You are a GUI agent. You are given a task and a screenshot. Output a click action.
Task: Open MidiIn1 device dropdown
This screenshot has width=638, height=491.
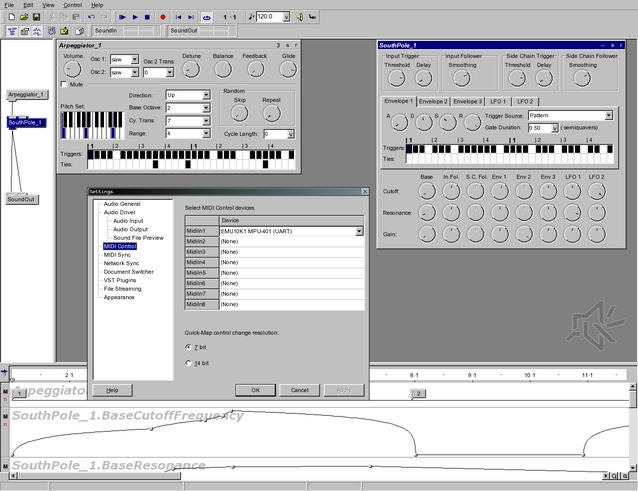point(359,231)
